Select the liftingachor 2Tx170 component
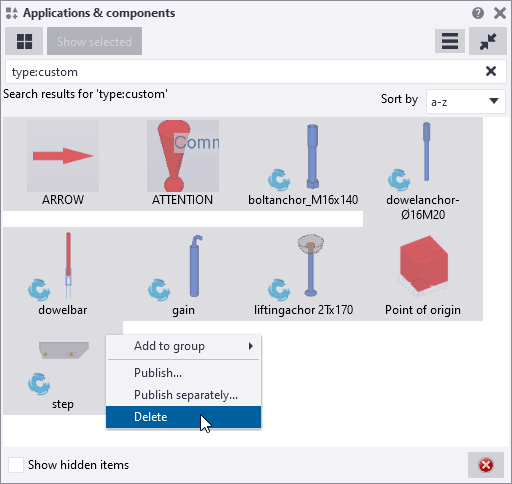 click(x=303, y=274)
